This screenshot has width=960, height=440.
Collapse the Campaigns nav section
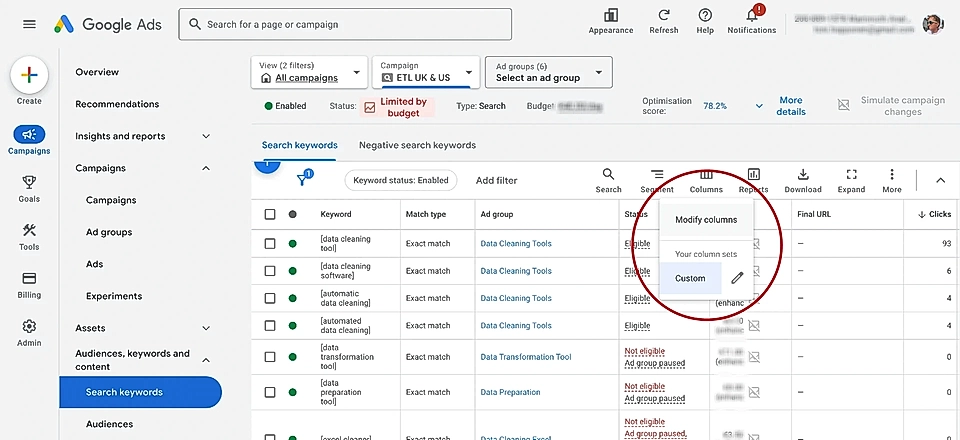206,168
